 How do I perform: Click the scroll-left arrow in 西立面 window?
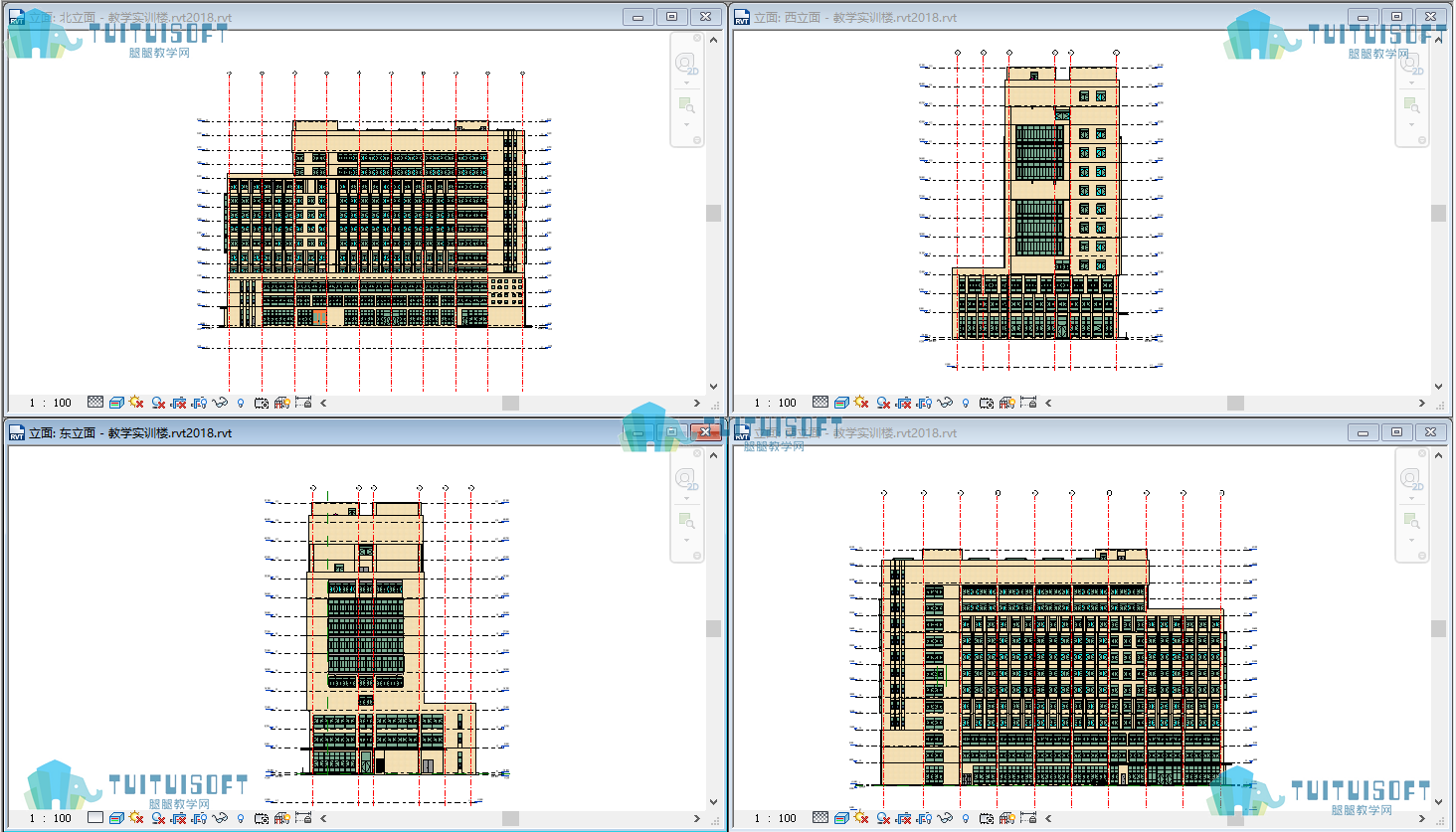coord(1048,404)
